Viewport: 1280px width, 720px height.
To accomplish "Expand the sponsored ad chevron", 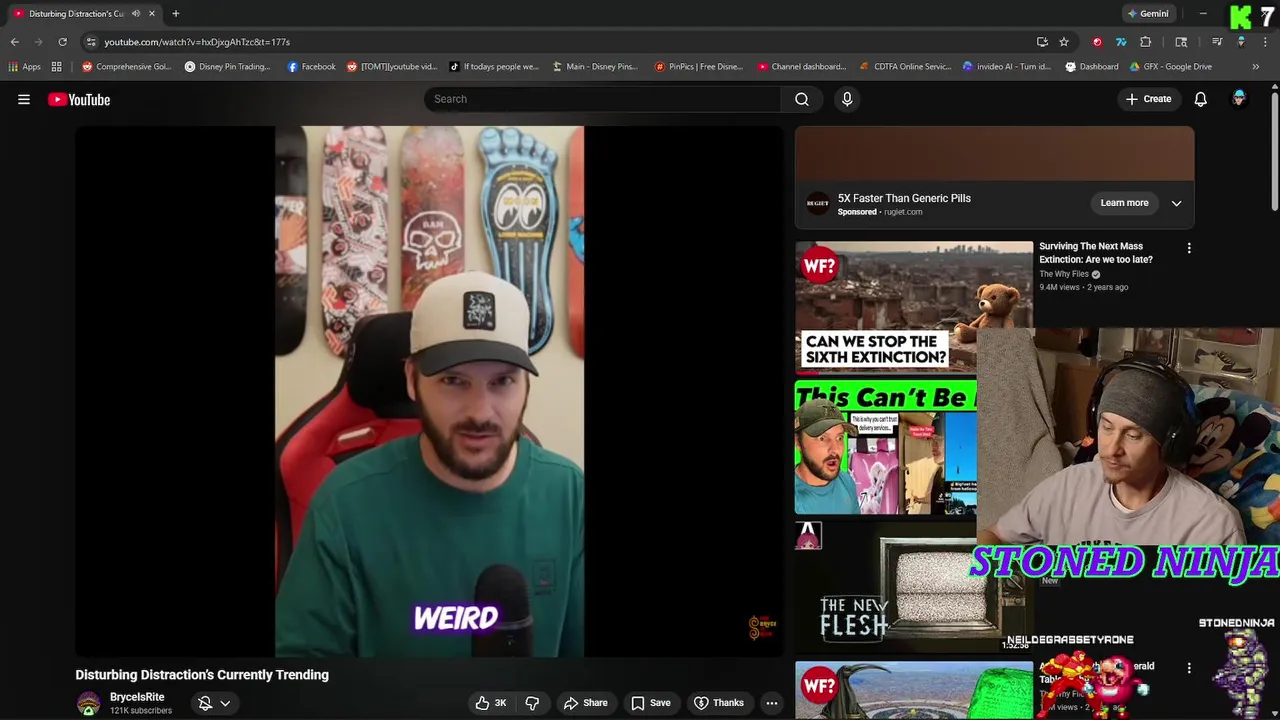I will 1177,203.
